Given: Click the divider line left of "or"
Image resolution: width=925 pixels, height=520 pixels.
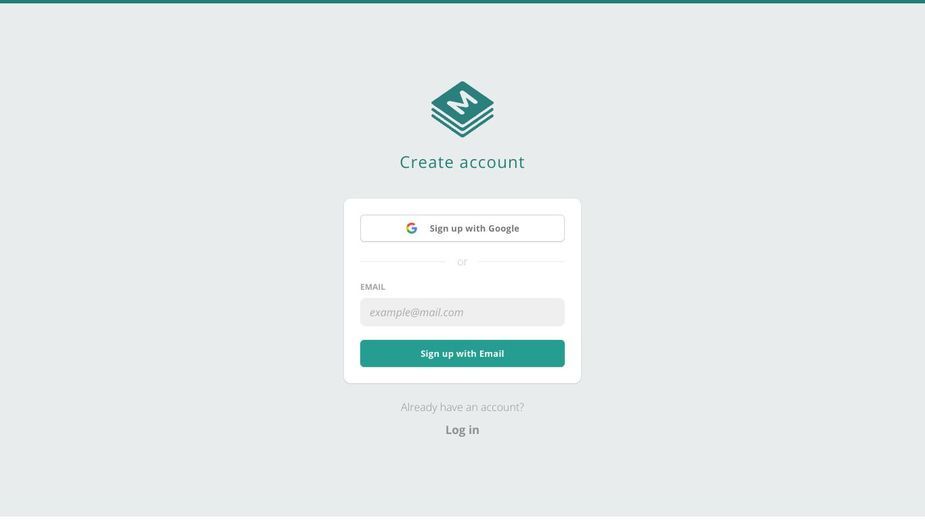Looking at the screenshot, I should pos(402,261).
